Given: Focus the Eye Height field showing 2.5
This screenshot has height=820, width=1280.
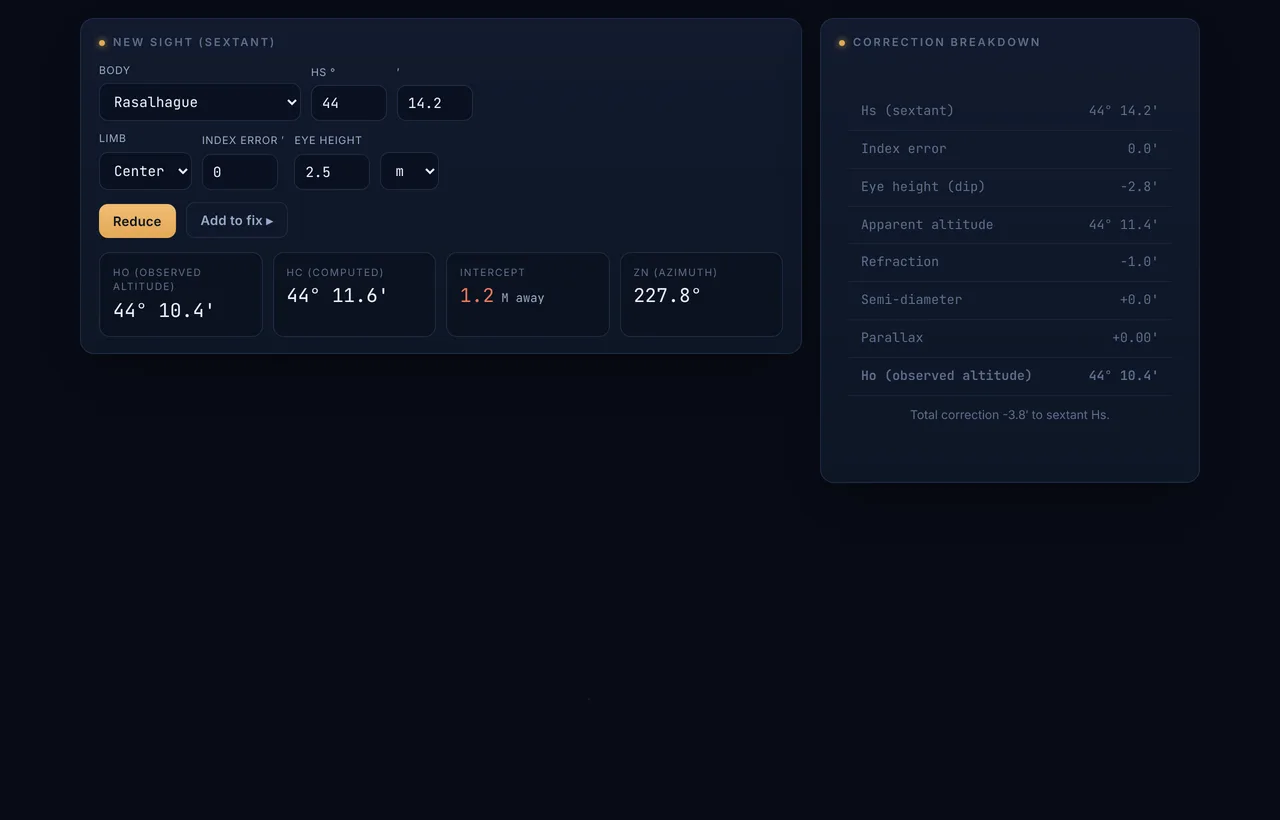Looking at the screenshot, I should tap(332, 172).
